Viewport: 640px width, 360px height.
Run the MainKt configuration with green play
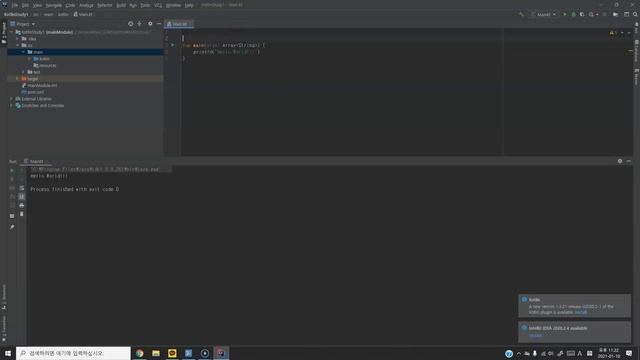565,14
